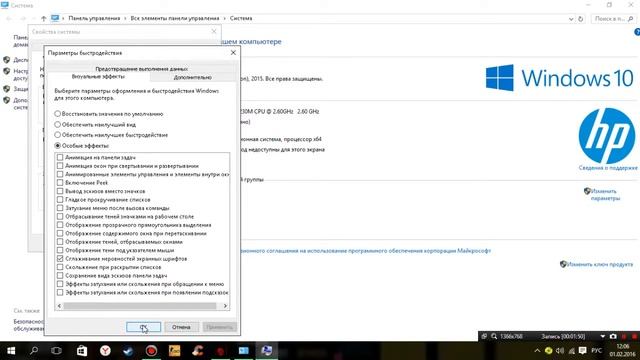The width and height of the screenshot is (640, 360).
Task: Open the red round recorder taskbar app
Action: pyautogui.click(x=151, y=351)
